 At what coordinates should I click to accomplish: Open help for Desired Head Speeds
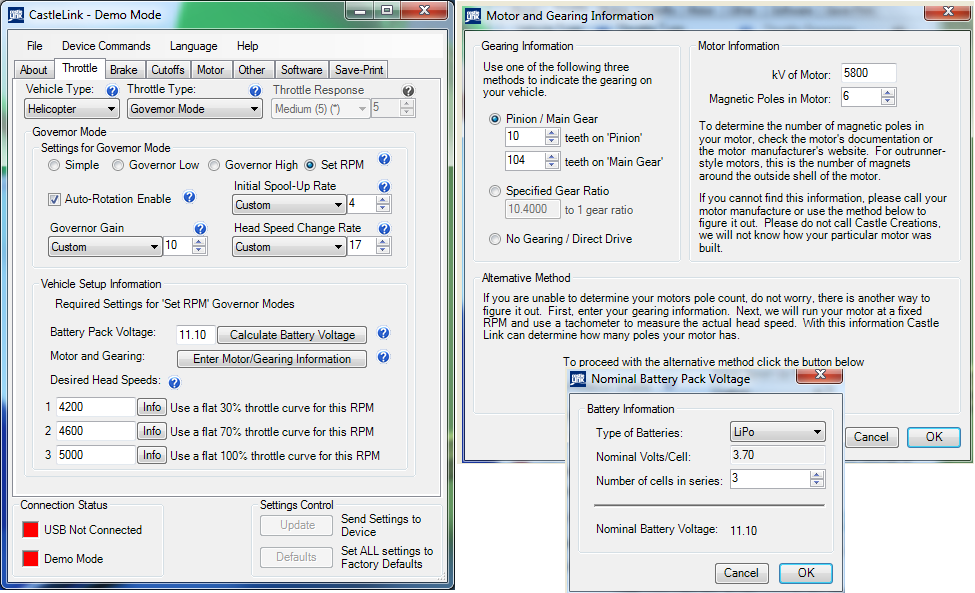click(175, 383)
